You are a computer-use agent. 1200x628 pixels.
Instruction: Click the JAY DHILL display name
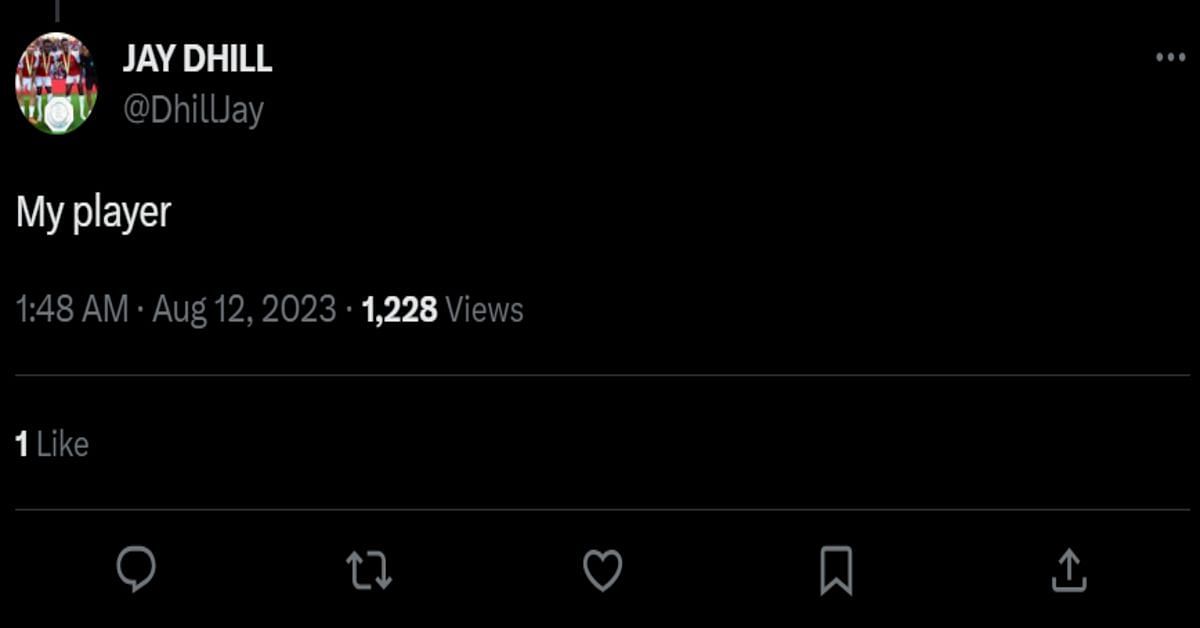pyautogui.click(x=197, y=59)
